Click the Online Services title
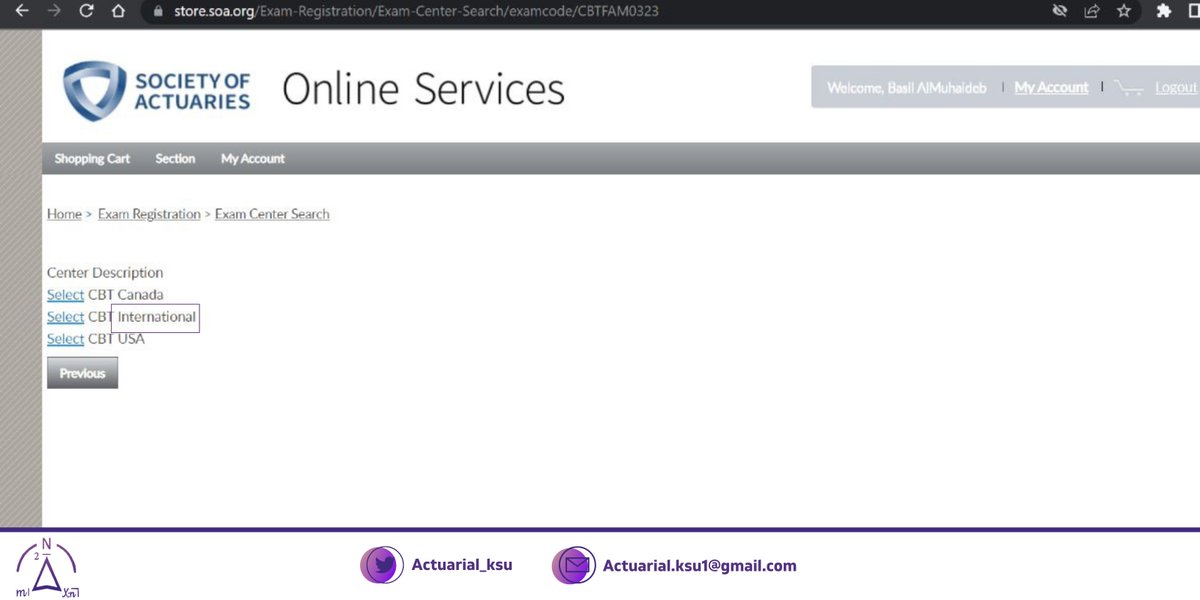This screenshot has width=1200, height=600. 423,89
